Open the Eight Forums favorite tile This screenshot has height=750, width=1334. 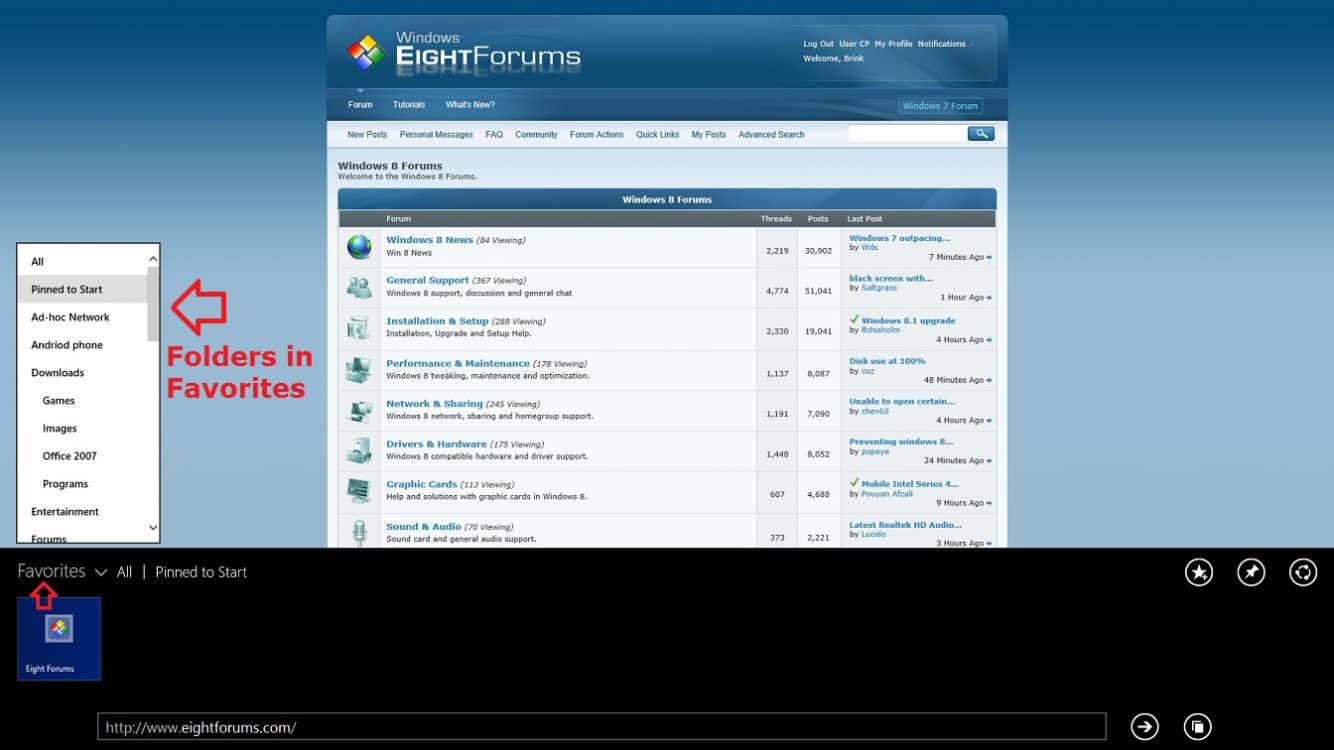[x=59, y=639]
